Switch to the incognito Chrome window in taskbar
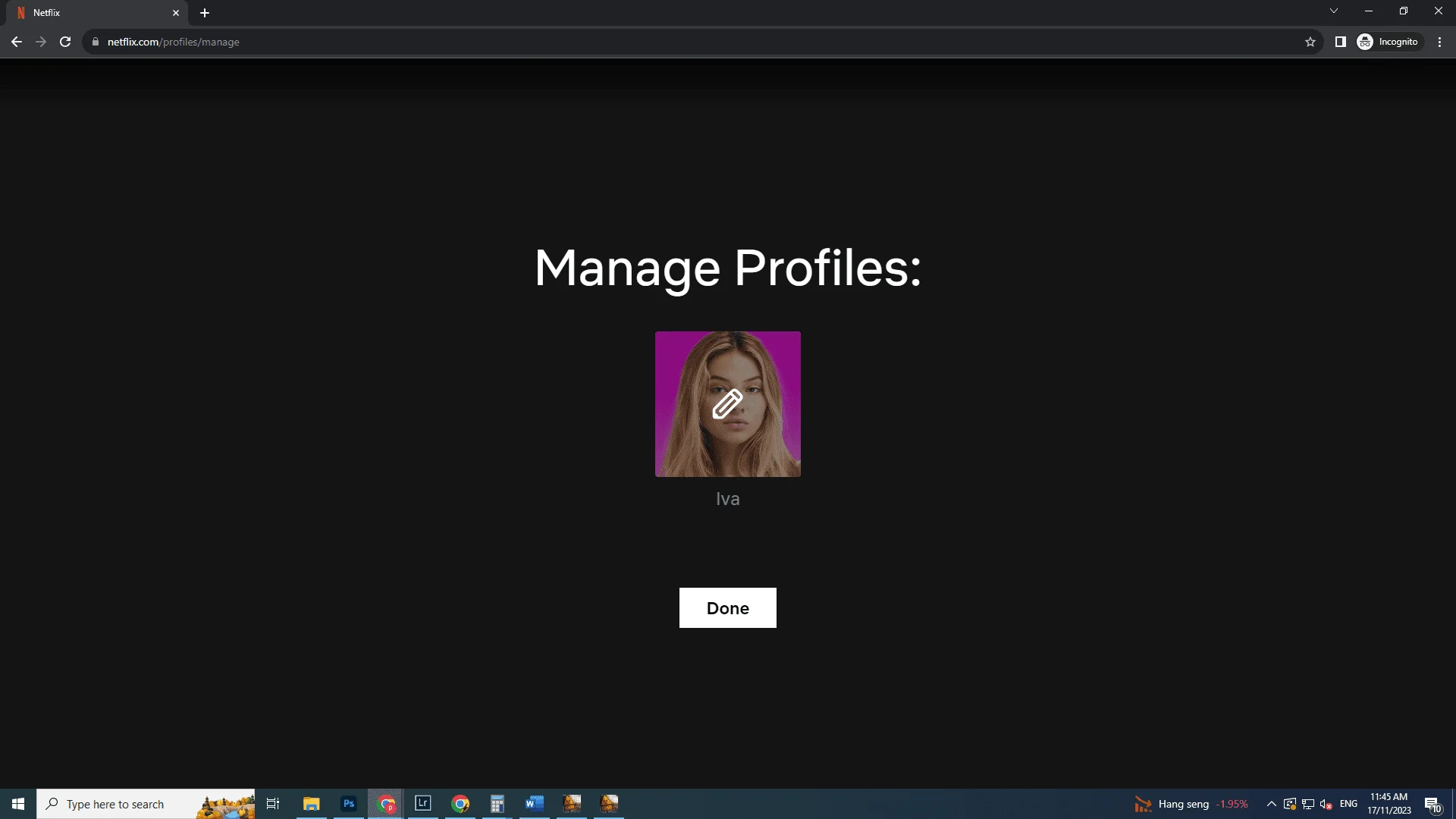This screenshot has width=1456, height=819. (x=386, y=804)
